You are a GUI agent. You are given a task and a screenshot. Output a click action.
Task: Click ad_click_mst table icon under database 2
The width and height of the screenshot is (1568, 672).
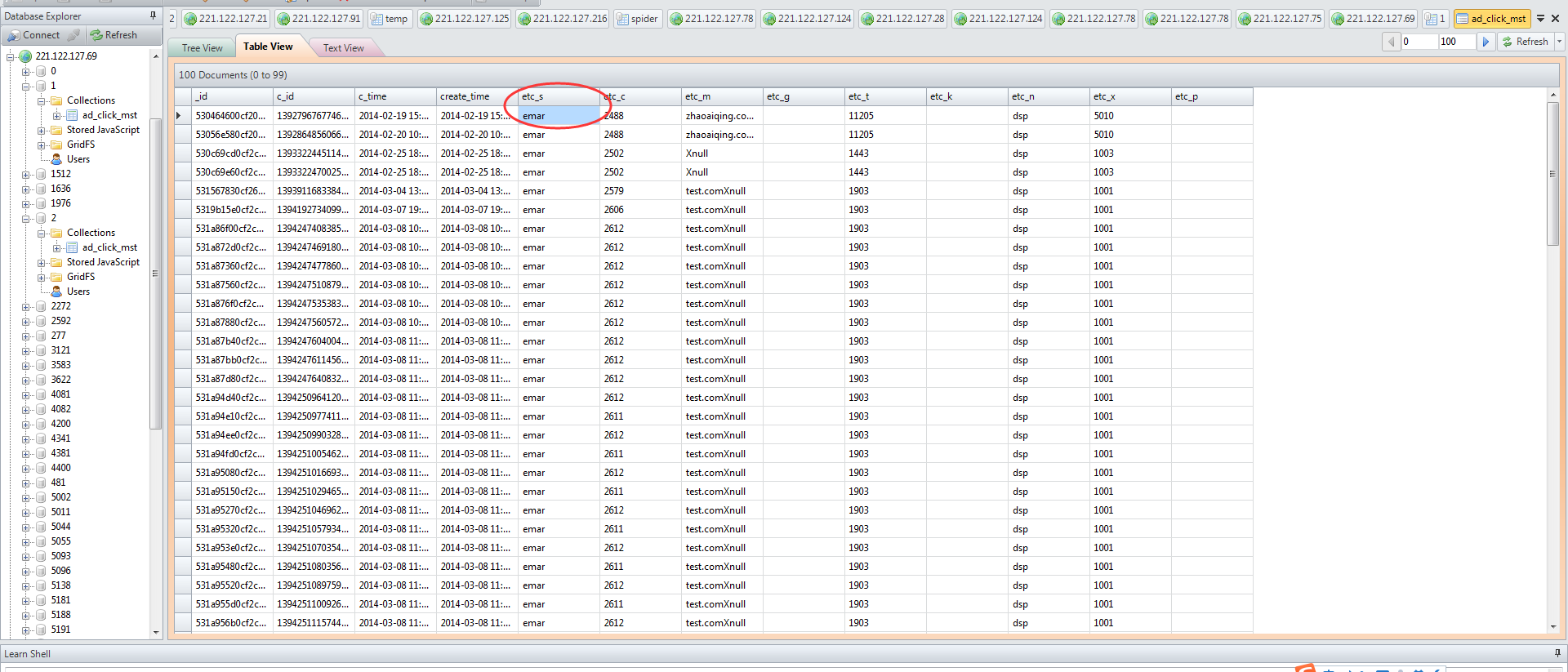72,247
